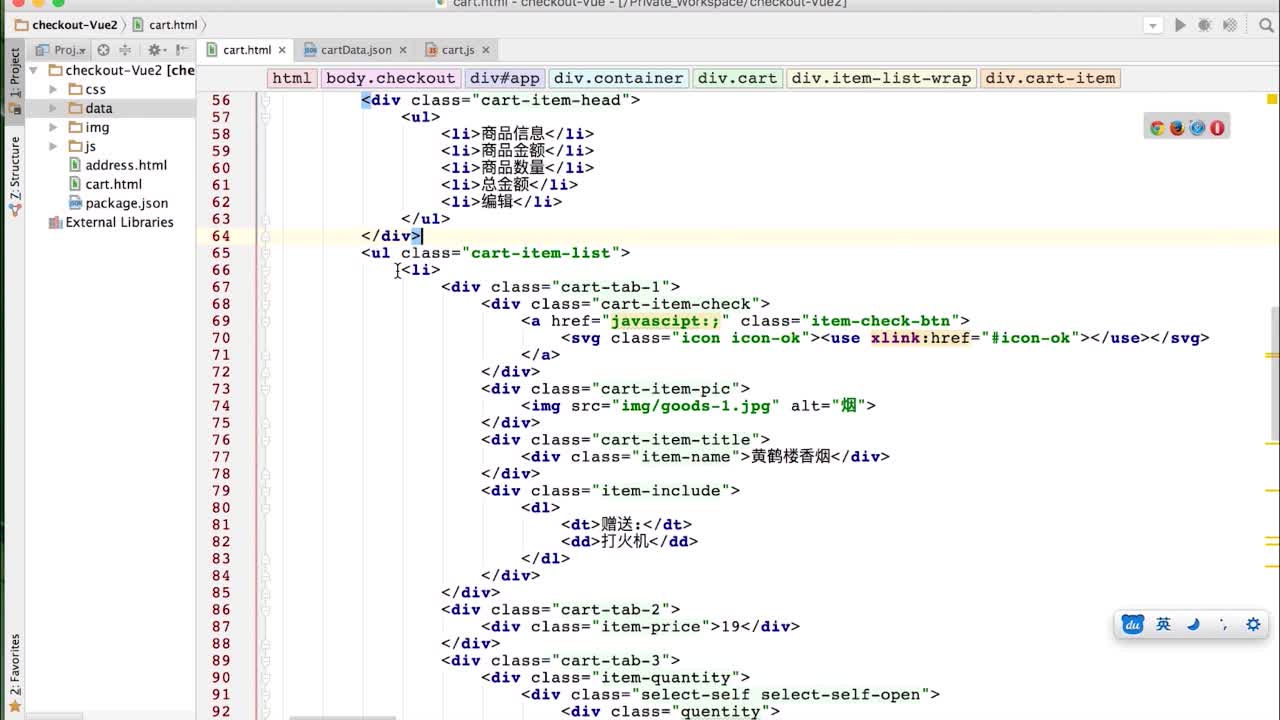1280x720 pixels.
Task: Click the body.checkout breadcrumb
Action: coord(390,78)
